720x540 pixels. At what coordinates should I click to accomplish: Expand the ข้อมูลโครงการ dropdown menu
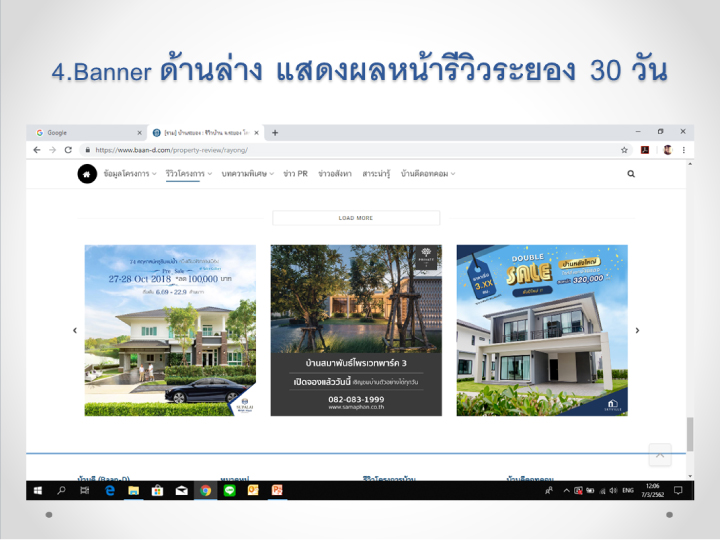(130, 174)
